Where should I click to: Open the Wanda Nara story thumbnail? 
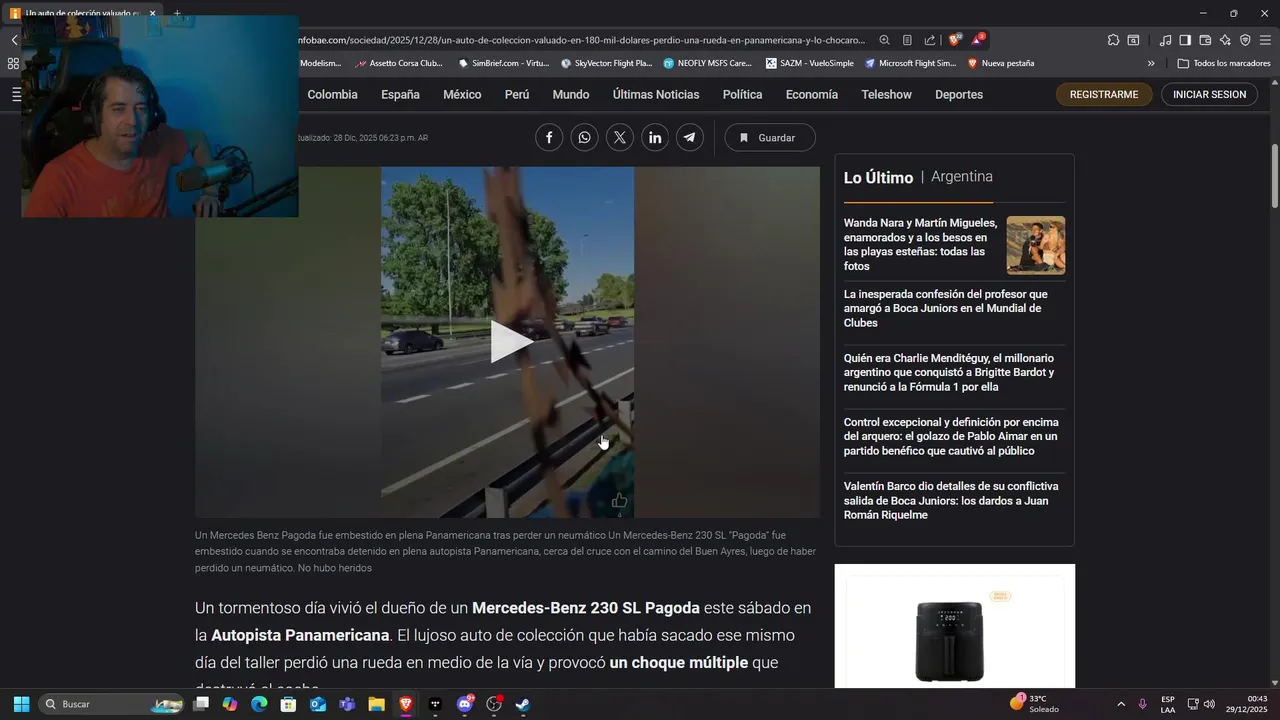pyautogui.click(x=1036, y=245)
